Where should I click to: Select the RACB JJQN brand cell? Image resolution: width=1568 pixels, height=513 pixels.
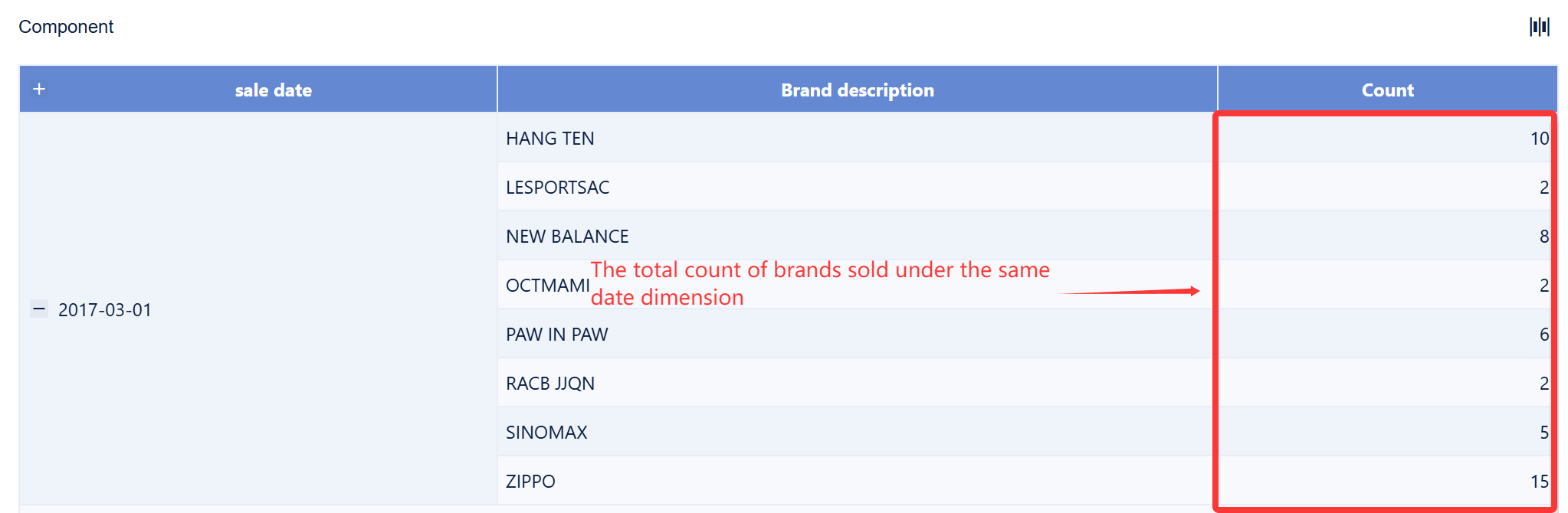550,384
